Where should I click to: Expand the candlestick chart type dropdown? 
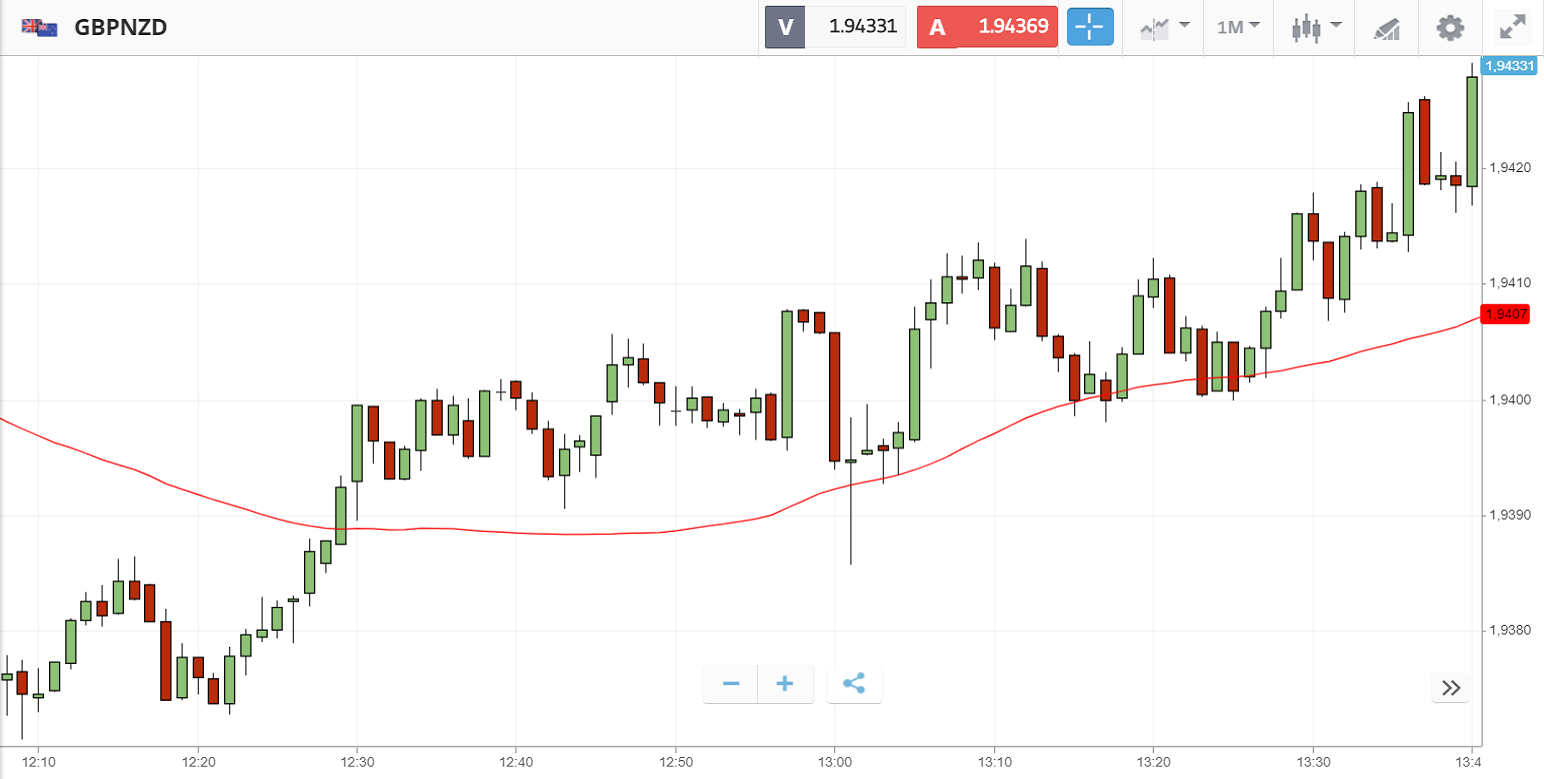[x=1315, y=27]
